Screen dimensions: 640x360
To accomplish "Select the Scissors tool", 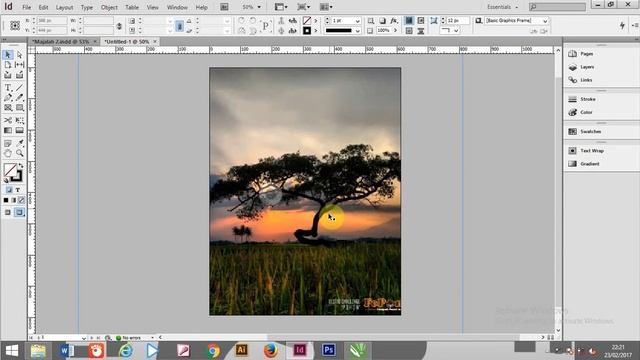I will pos(8,120).
